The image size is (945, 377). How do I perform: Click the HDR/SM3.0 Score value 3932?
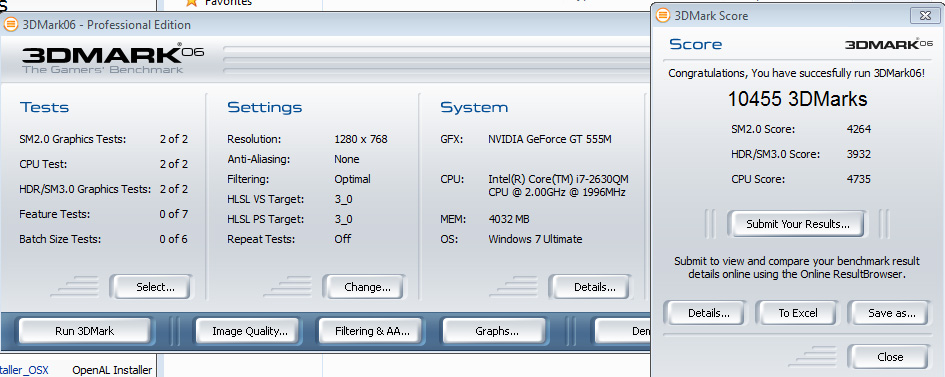tap(859, 154)
